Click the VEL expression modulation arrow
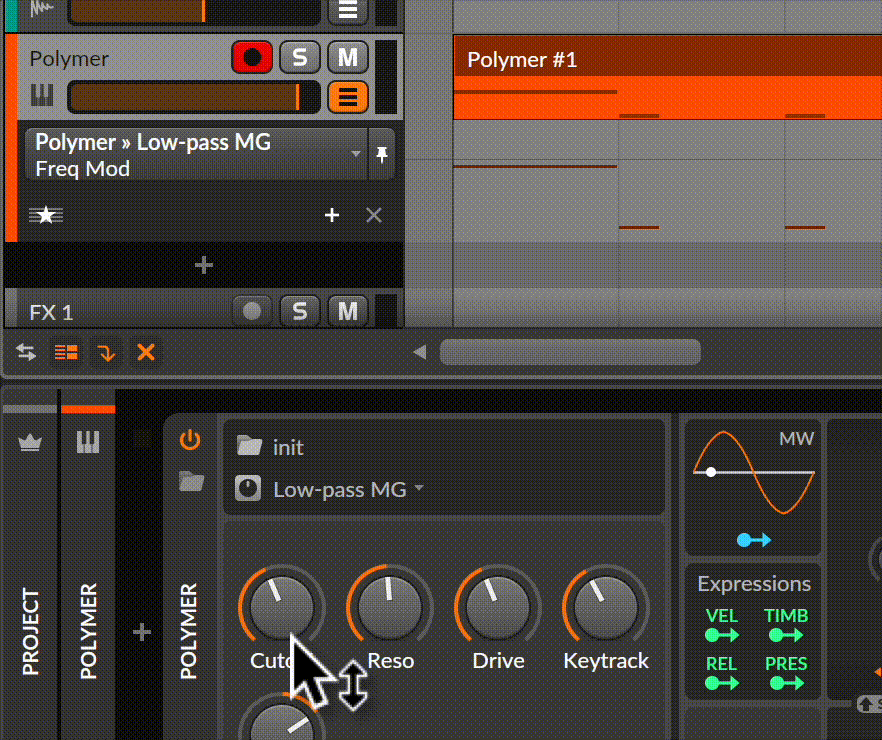This screenshot has width=882, height=740. [x=722, y=635]
